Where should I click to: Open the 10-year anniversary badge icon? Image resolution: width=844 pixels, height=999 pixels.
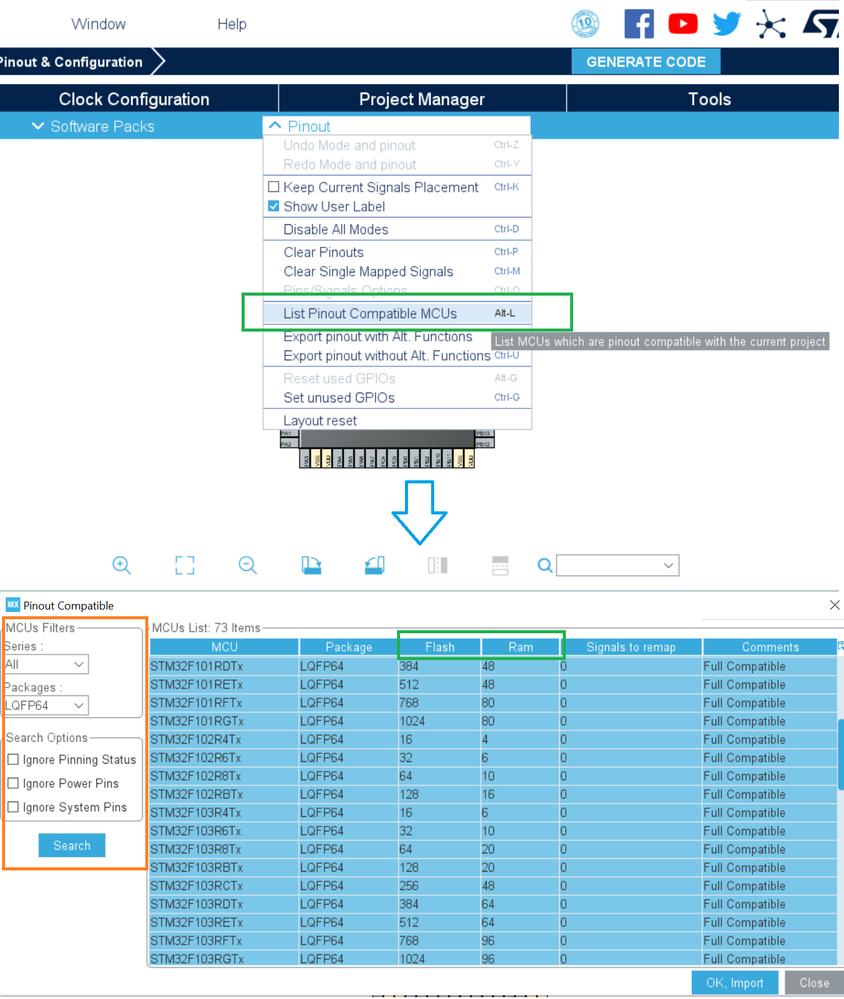pyautogui.click(x=585, y=24)
